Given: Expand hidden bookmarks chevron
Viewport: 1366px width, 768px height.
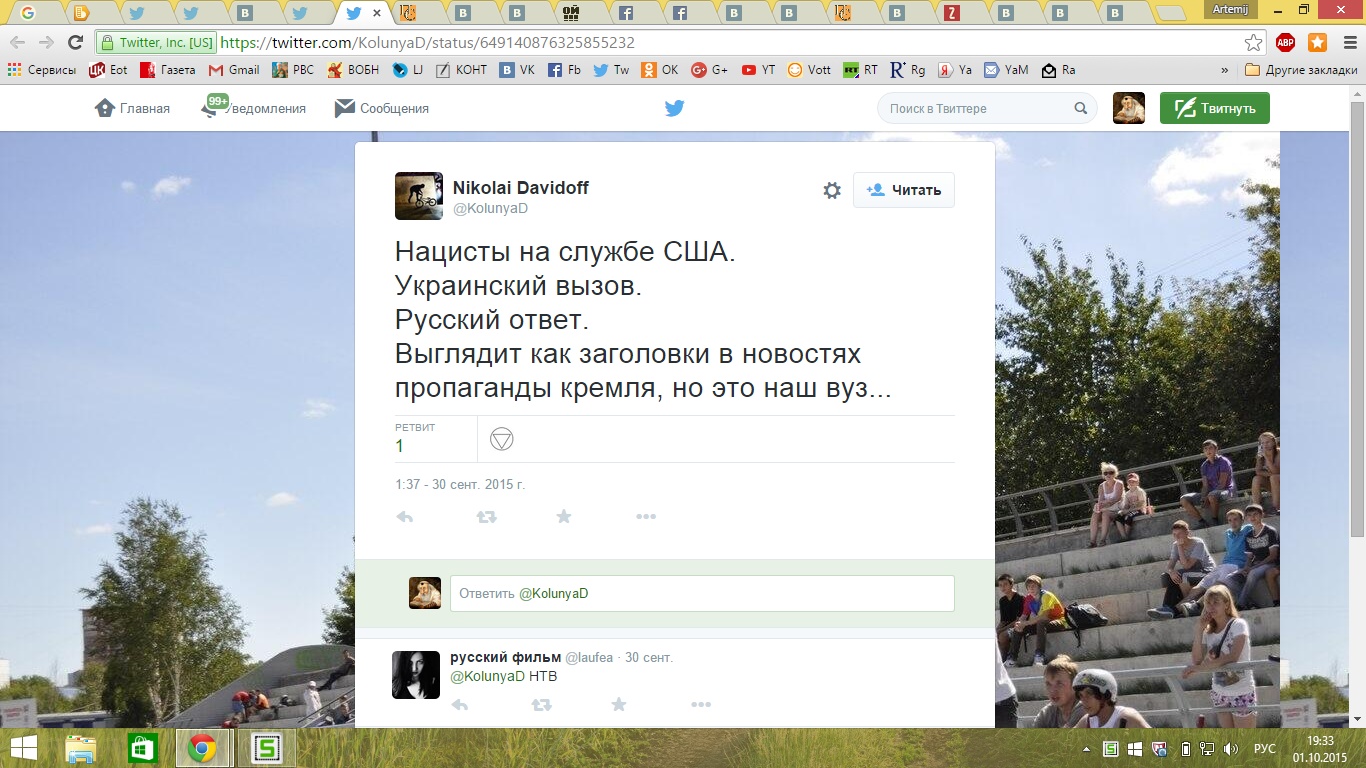Looking at the screenshot, I should click(1225, 70).
